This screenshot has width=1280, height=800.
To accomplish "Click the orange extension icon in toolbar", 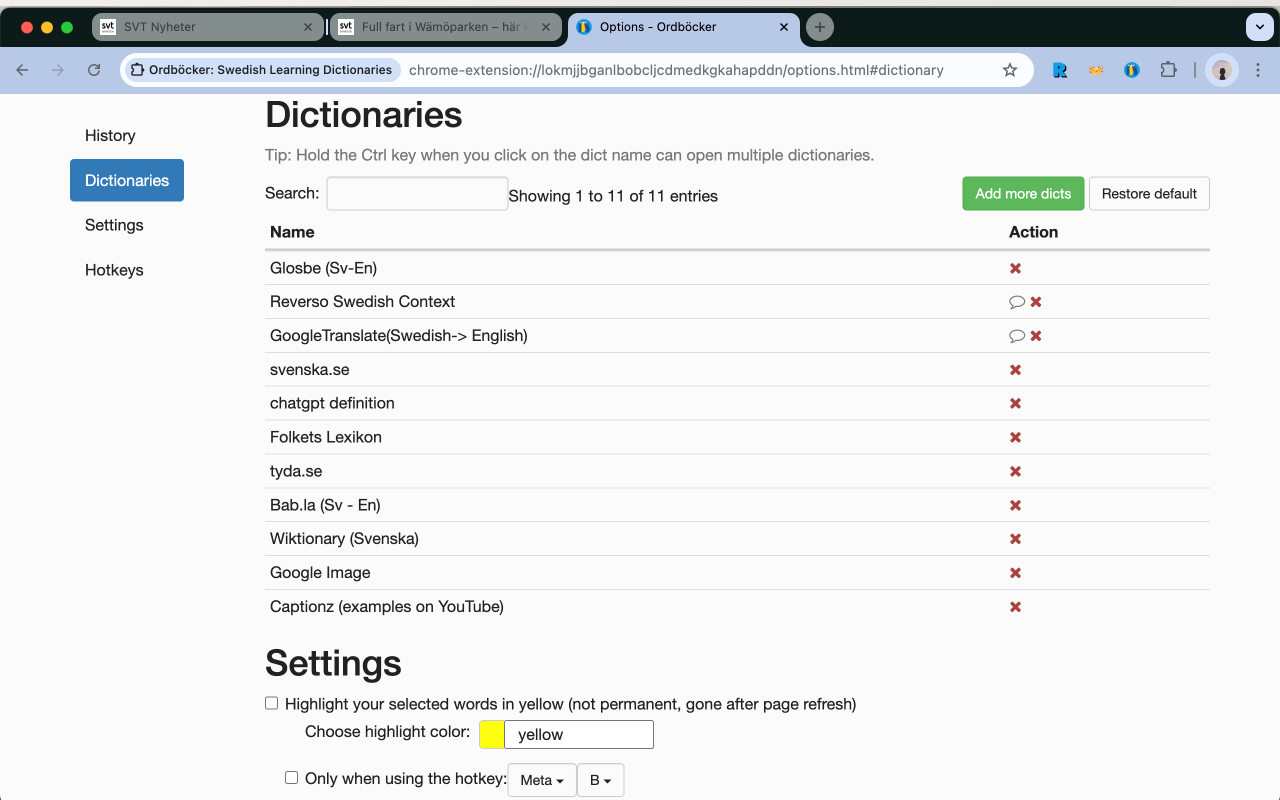I will pos(1096,70).
